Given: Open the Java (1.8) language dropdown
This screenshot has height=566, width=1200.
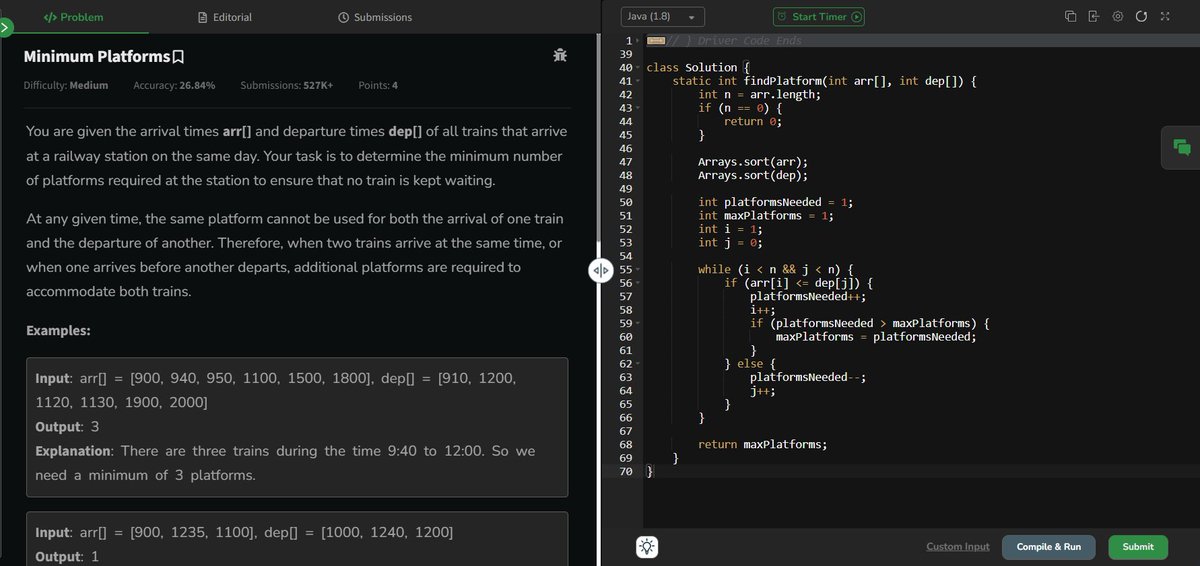Looking at the screenshot, I should [x=663, y=17].
